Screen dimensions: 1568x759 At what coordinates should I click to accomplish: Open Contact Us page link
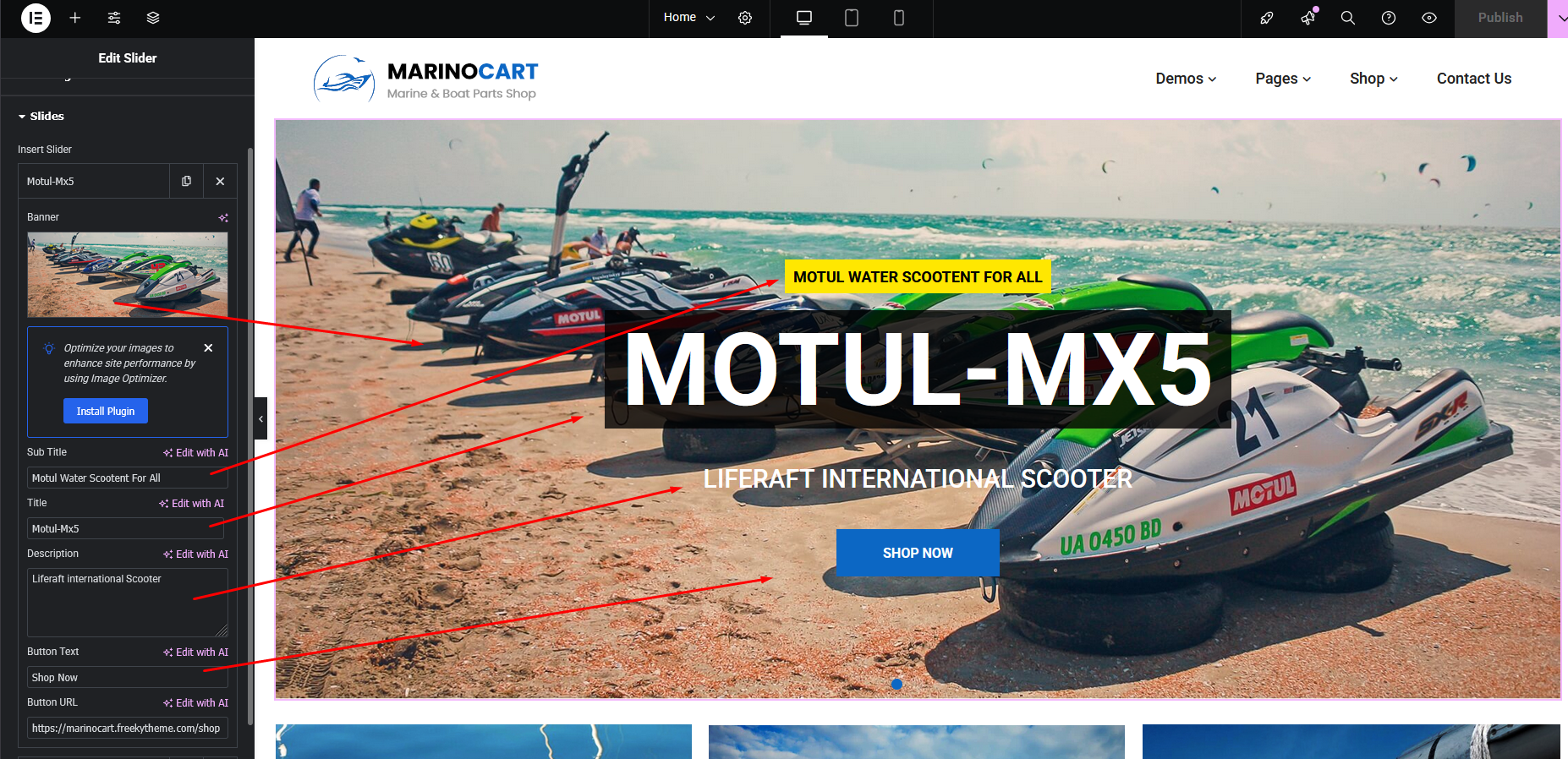[1473, 79]
